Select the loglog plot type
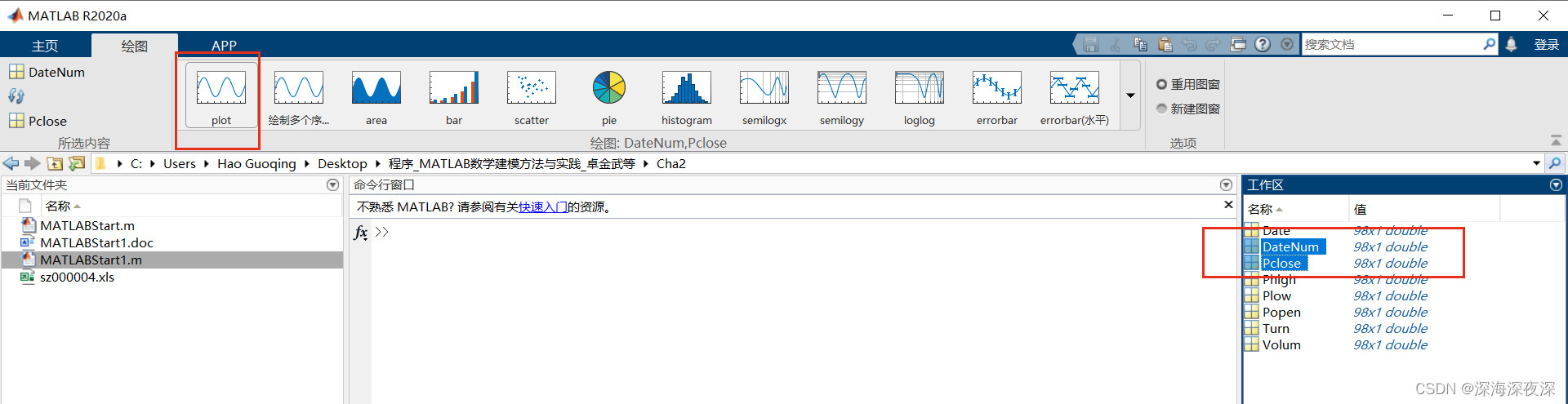1568x404 pixels. 920,95
